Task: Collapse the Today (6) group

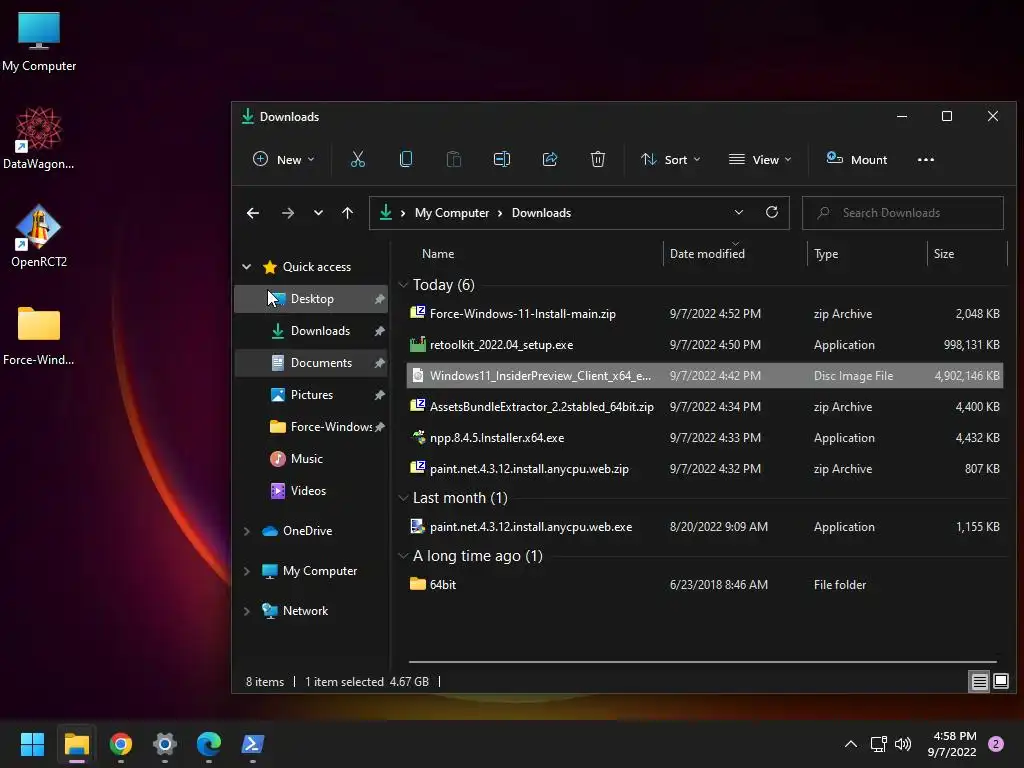Action: [403, 285]
